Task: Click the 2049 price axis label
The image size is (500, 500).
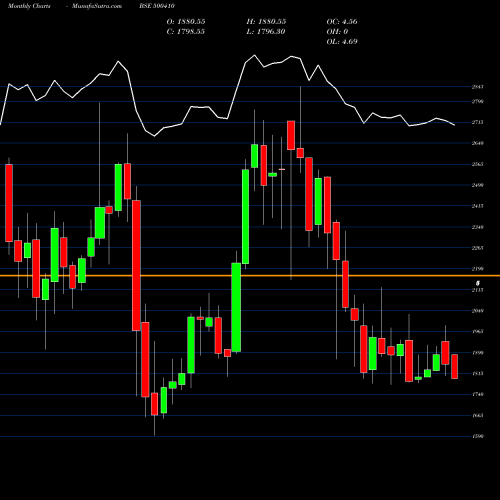Action: tap(477, 311)
